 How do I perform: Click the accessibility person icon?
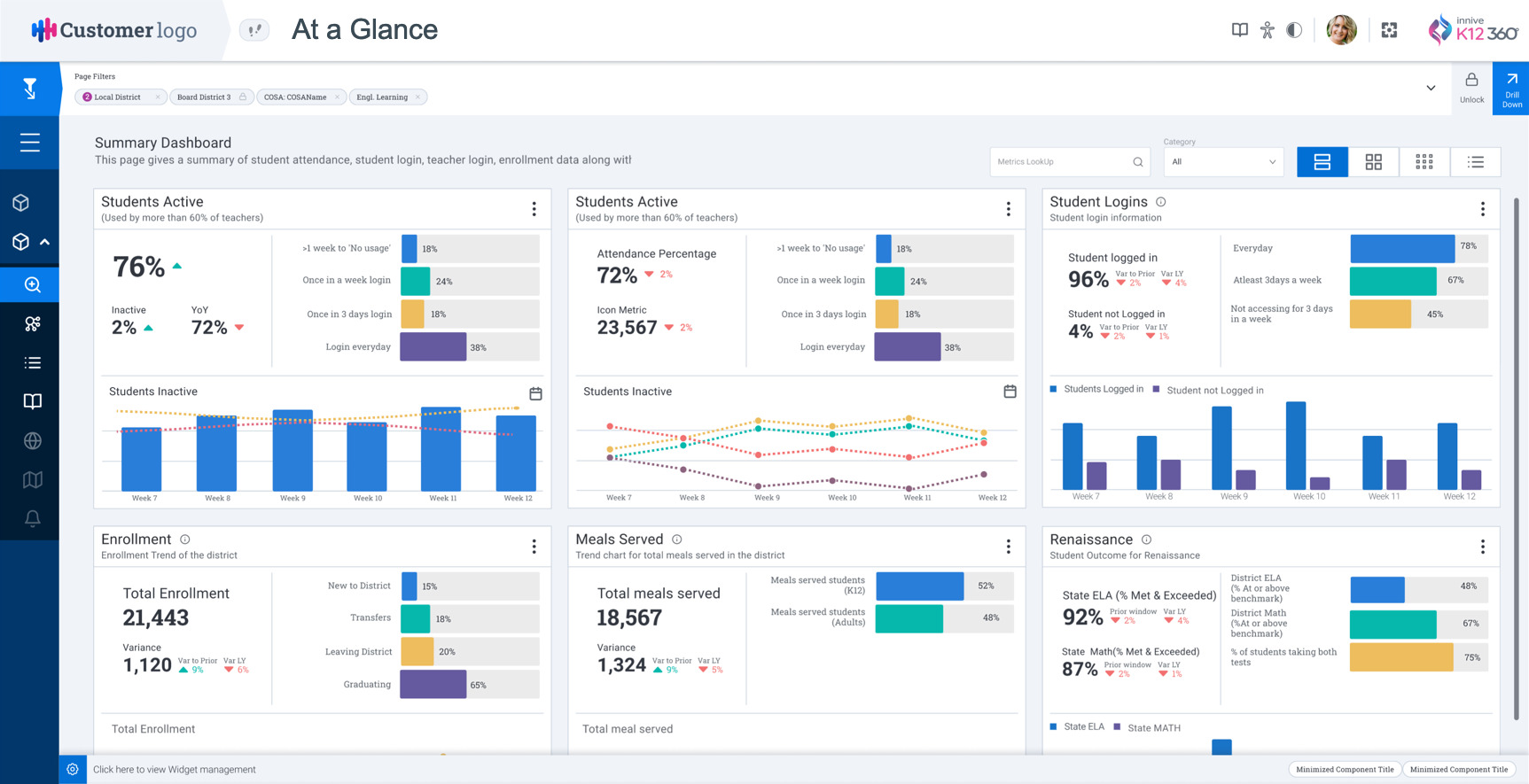(x=1267, y=30)
